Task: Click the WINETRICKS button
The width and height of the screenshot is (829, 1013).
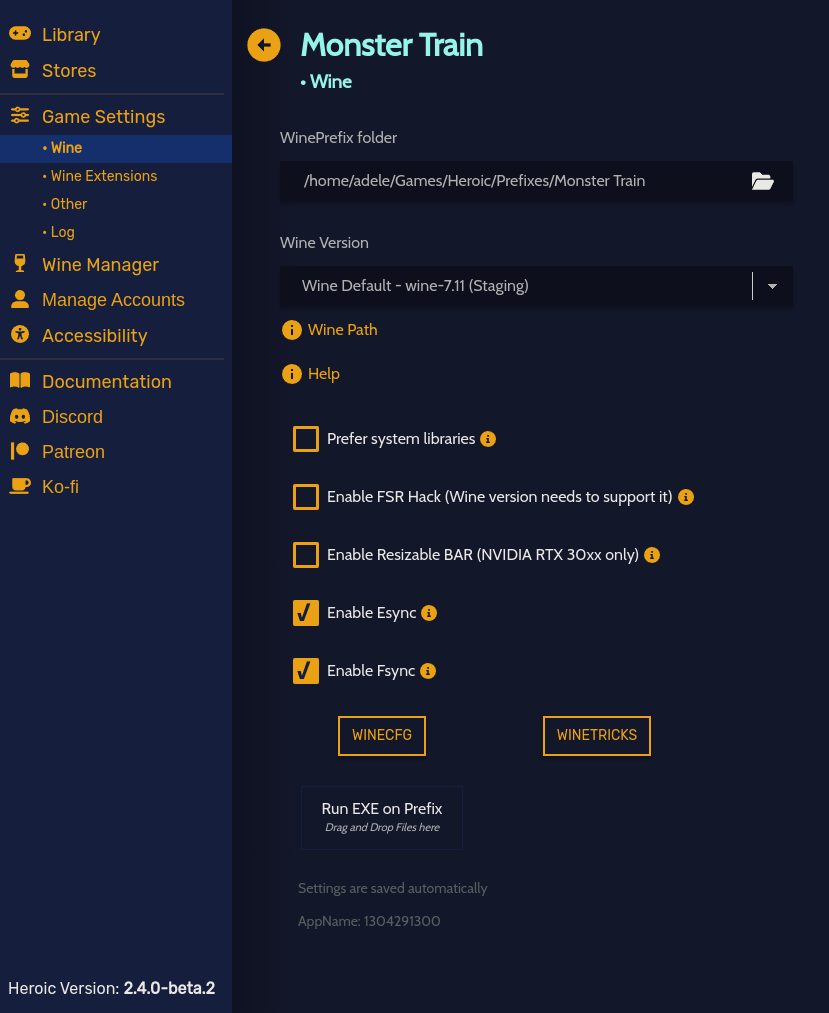Action: pyautogui.click(x=597, y=736)
